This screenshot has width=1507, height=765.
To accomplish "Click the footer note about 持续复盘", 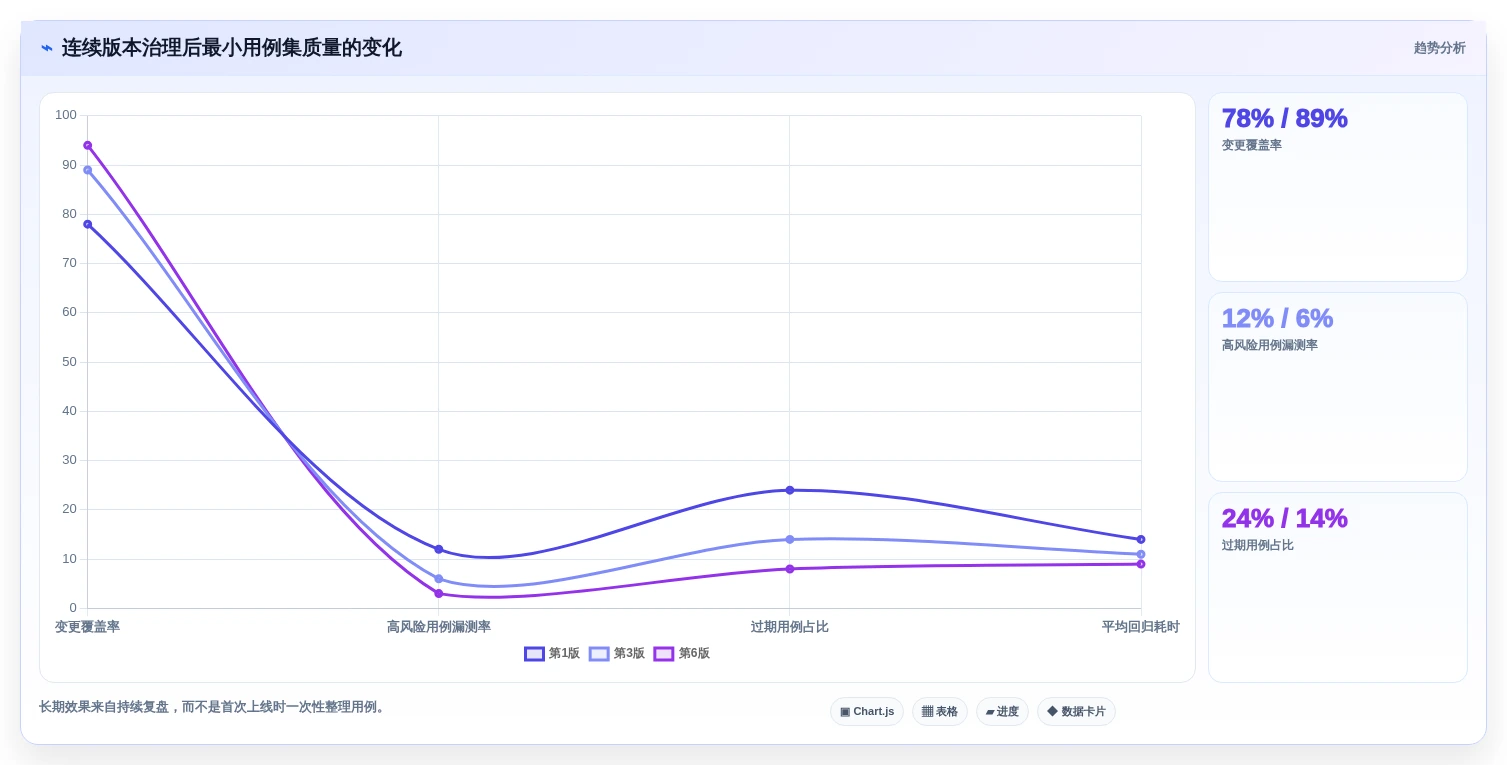I will [213, 707].
